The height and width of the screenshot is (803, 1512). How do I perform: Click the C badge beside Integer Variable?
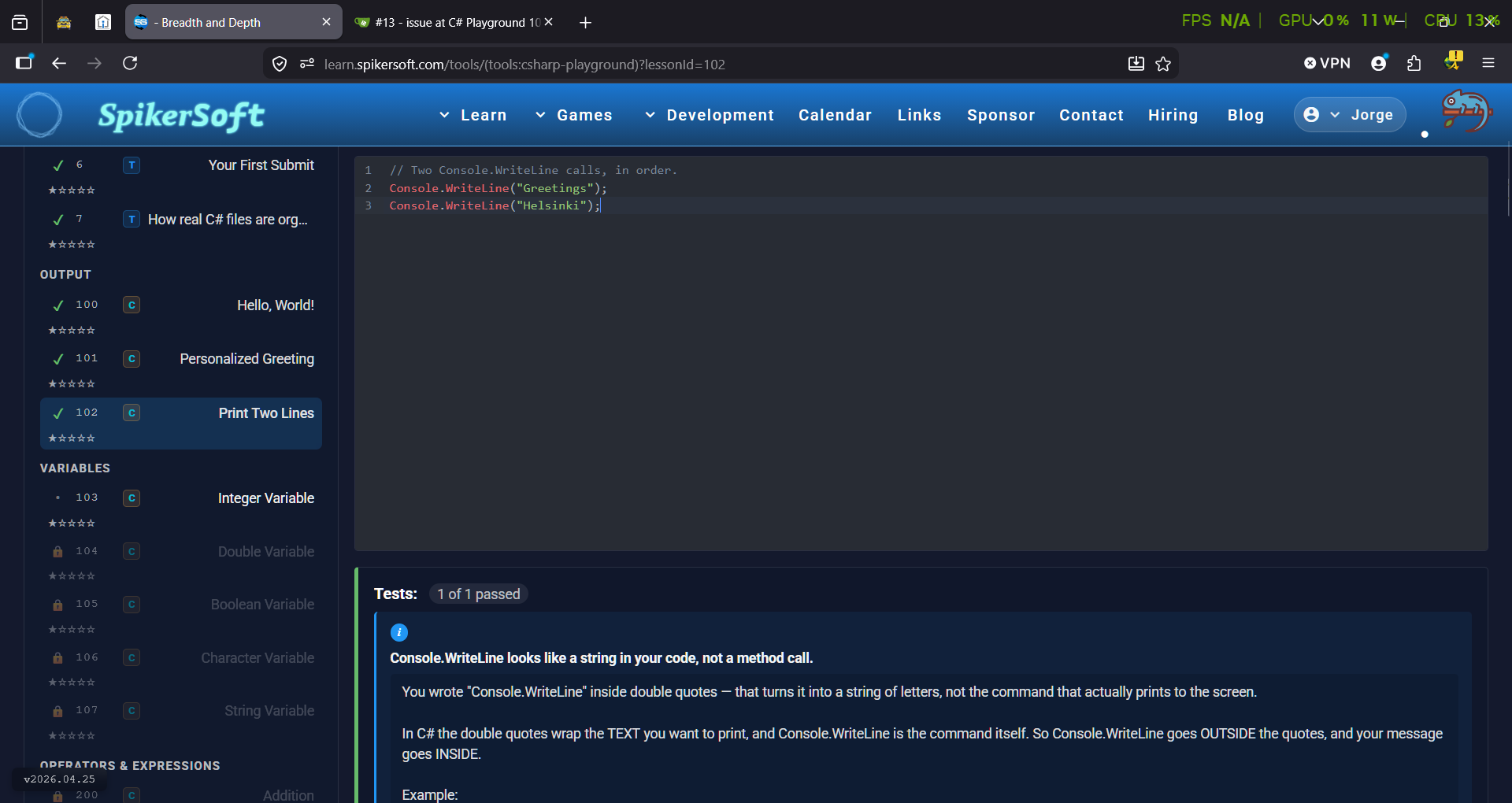point(132,498)
